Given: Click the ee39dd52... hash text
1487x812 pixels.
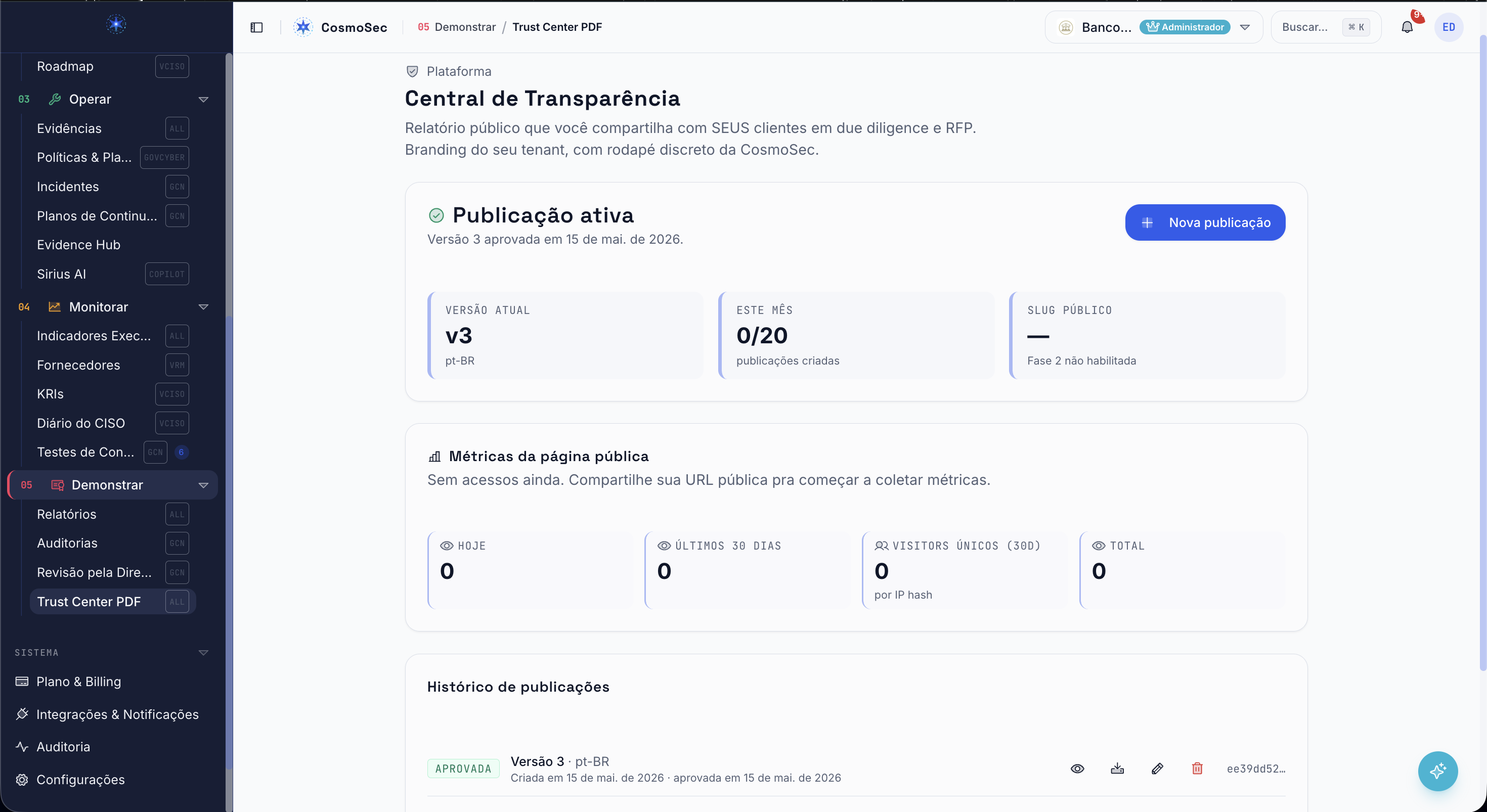Looking at the screenshot, I should coord(1256,769).
